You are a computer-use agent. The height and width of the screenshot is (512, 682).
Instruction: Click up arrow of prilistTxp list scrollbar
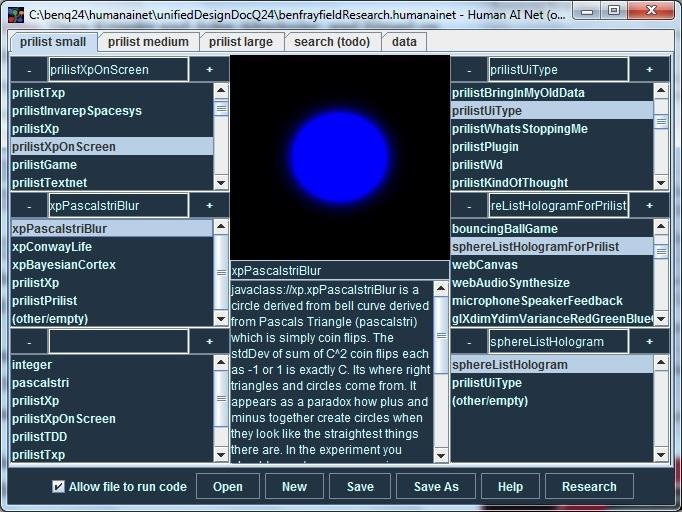tap(221, 90)
